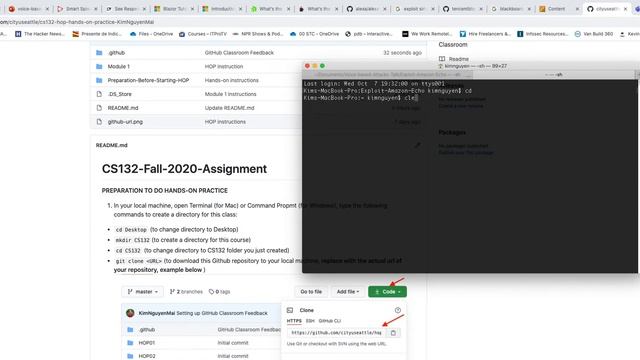Viewport: 640px width, 360px height.
Task: Click the red close button of Terminal window
Action: 307,66
